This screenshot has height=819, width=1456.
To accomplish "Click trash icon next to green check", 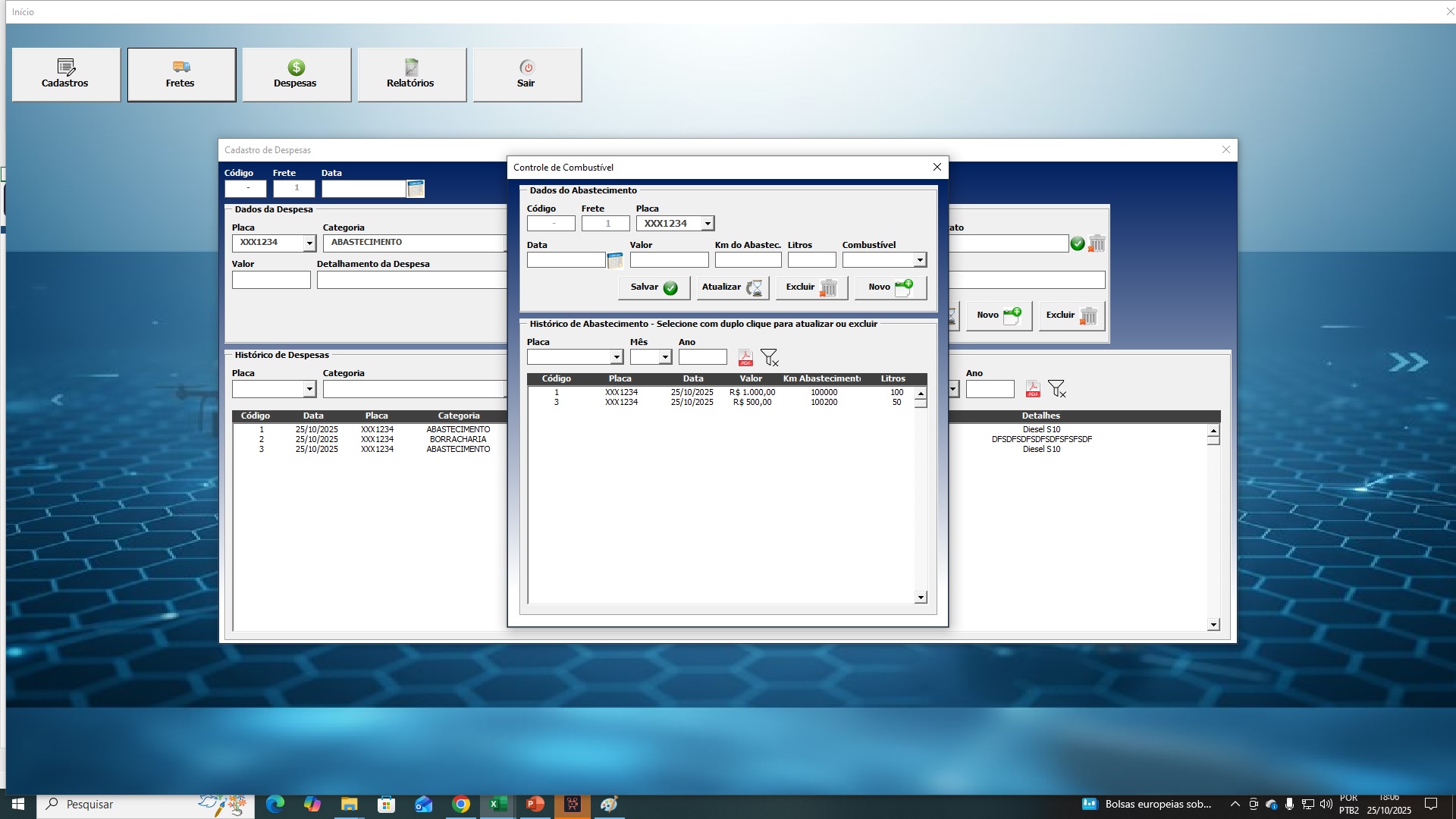I will pos(1097,243).
